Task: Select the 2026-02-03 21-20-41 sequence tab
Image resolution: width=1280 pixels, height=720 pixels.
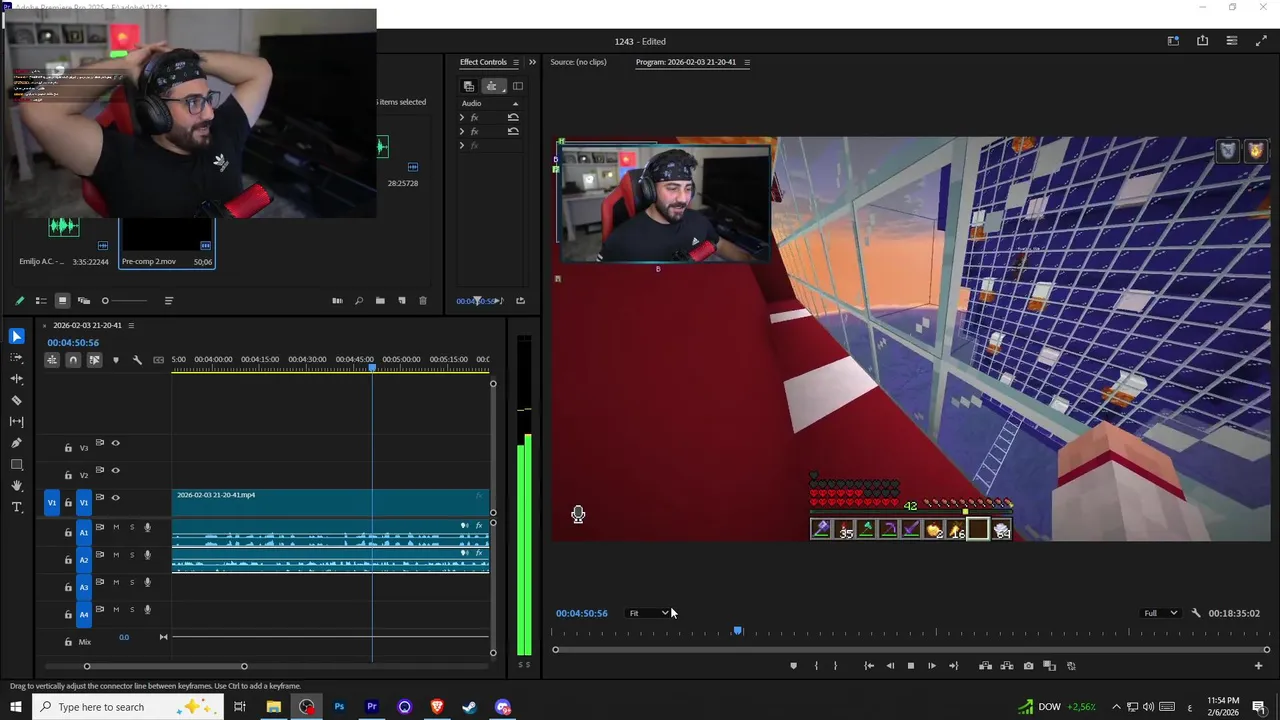Action: click(87, 325)
